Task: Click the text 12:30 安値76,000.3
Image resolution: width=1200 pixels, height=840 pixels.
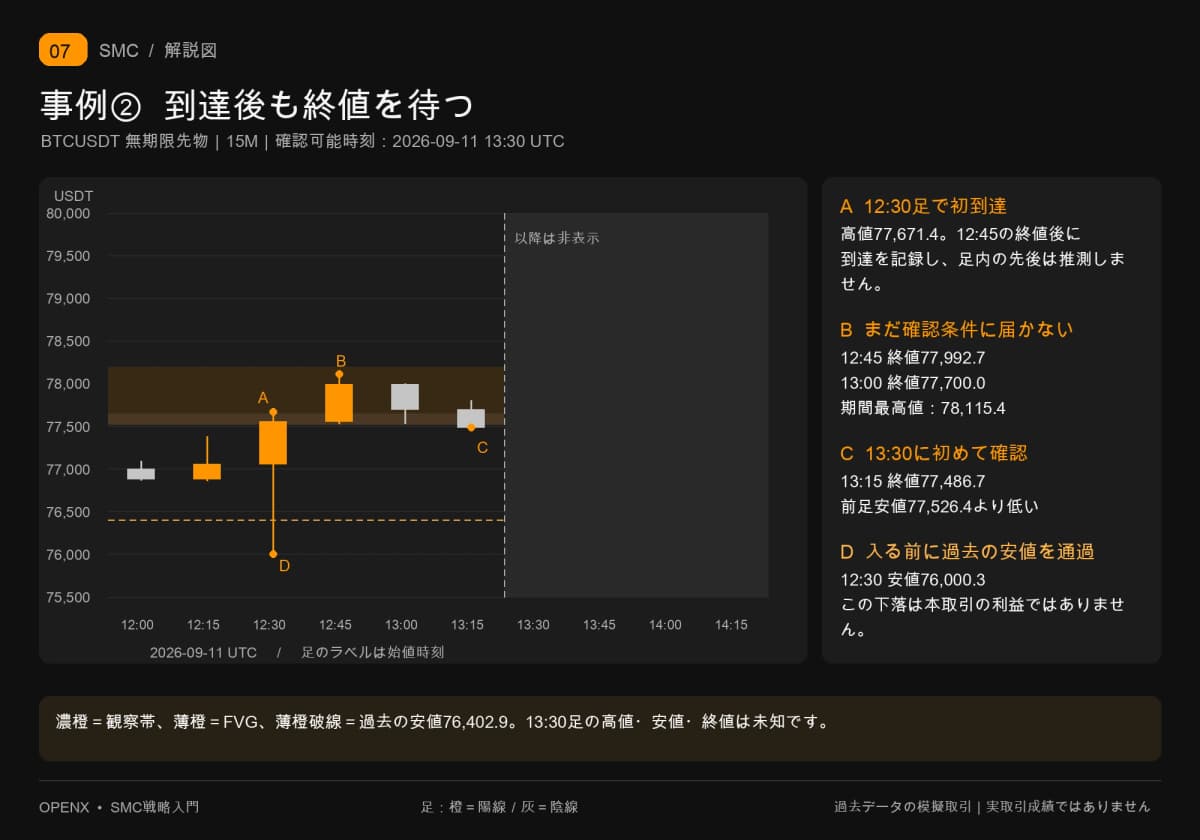Action: click(x=913, y=579)
